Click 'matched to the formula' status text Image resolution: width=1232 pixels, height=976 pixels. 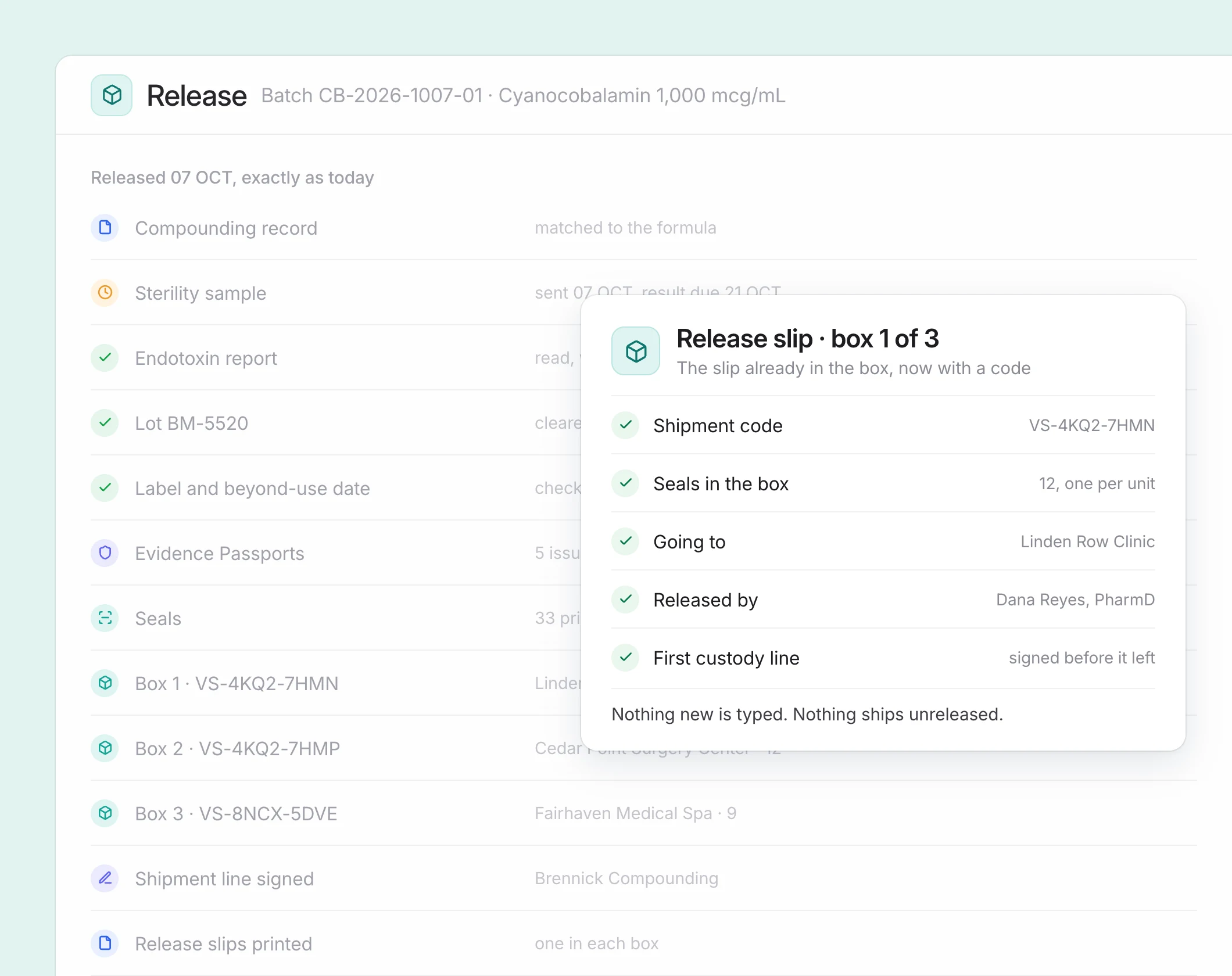pyautogui.click(x=625, y=228)
